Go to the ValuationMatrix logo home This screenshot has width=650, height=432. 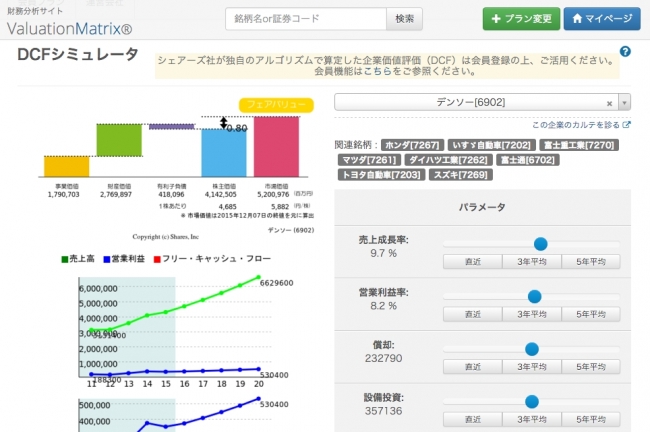[x=69, y=29]
